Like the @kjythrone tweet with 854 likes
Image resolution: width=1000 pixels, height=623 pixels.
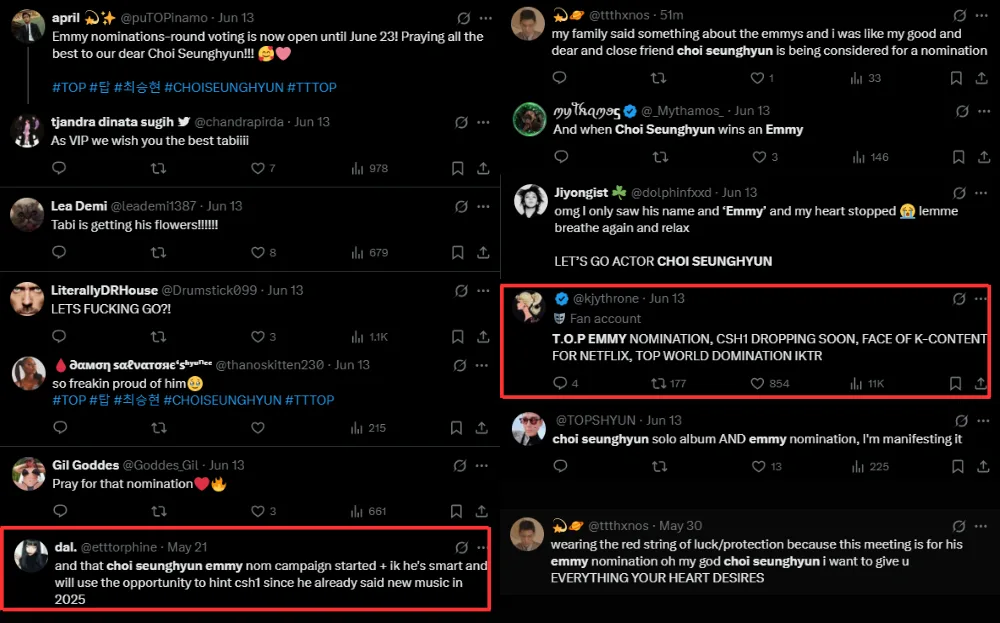tap(757, 383)
